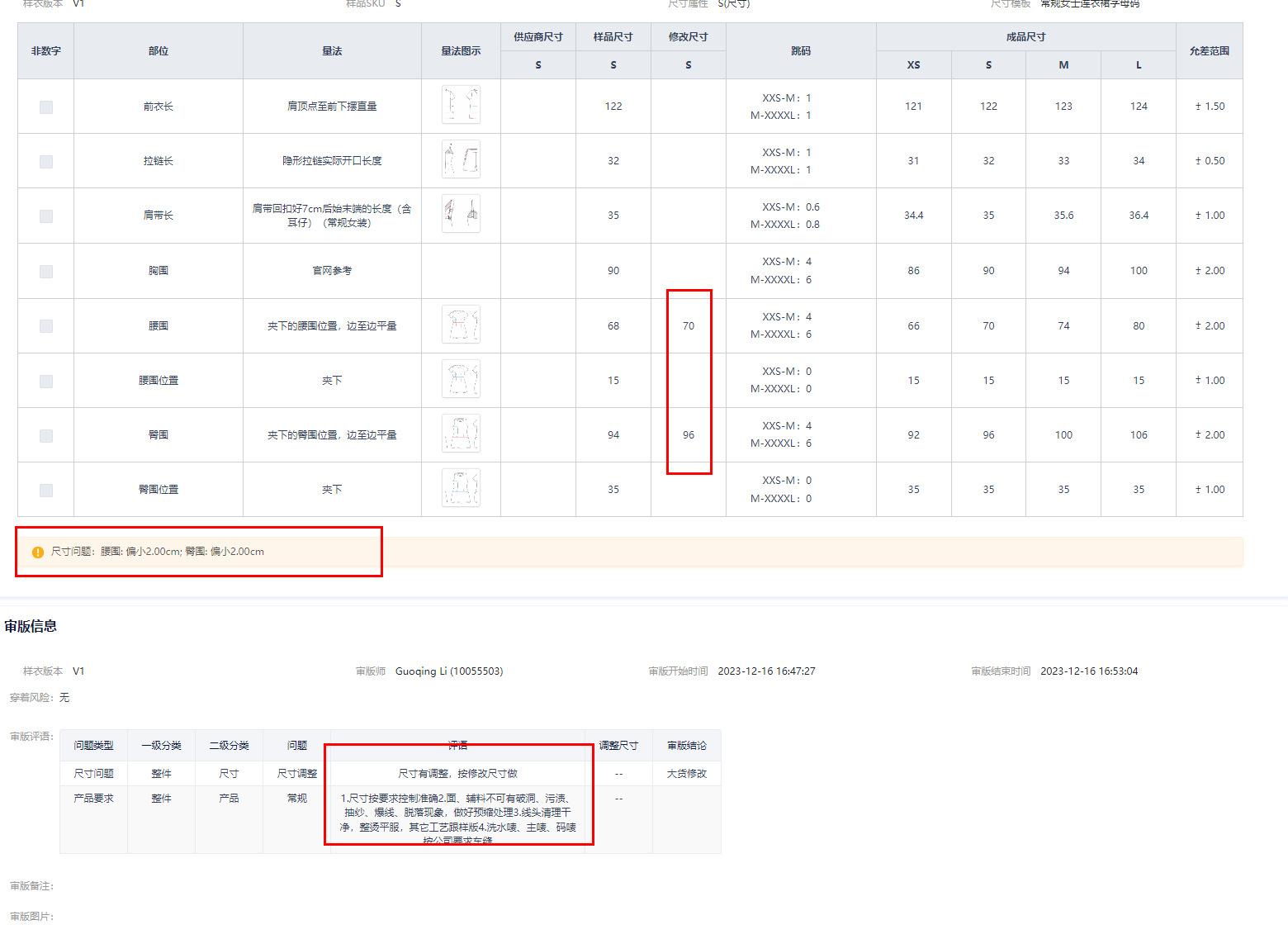Screen dimensions: 1288x939
Task: Click the orange size-issue warning icon
Action: [x=37, y=552]
